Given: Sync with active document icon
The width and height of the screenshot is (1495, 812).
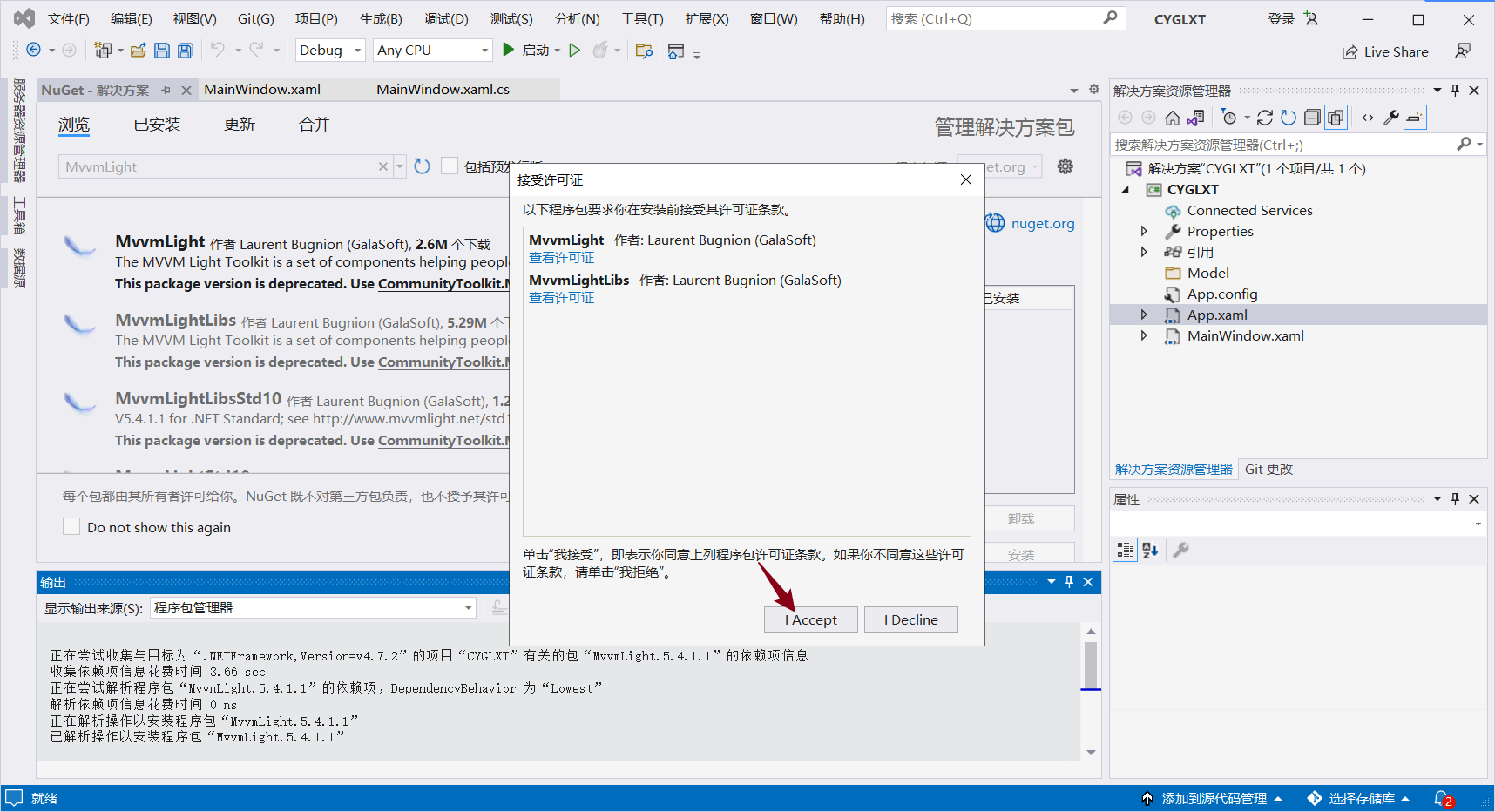Looking at the screenshot, I should click(1266, 118).
